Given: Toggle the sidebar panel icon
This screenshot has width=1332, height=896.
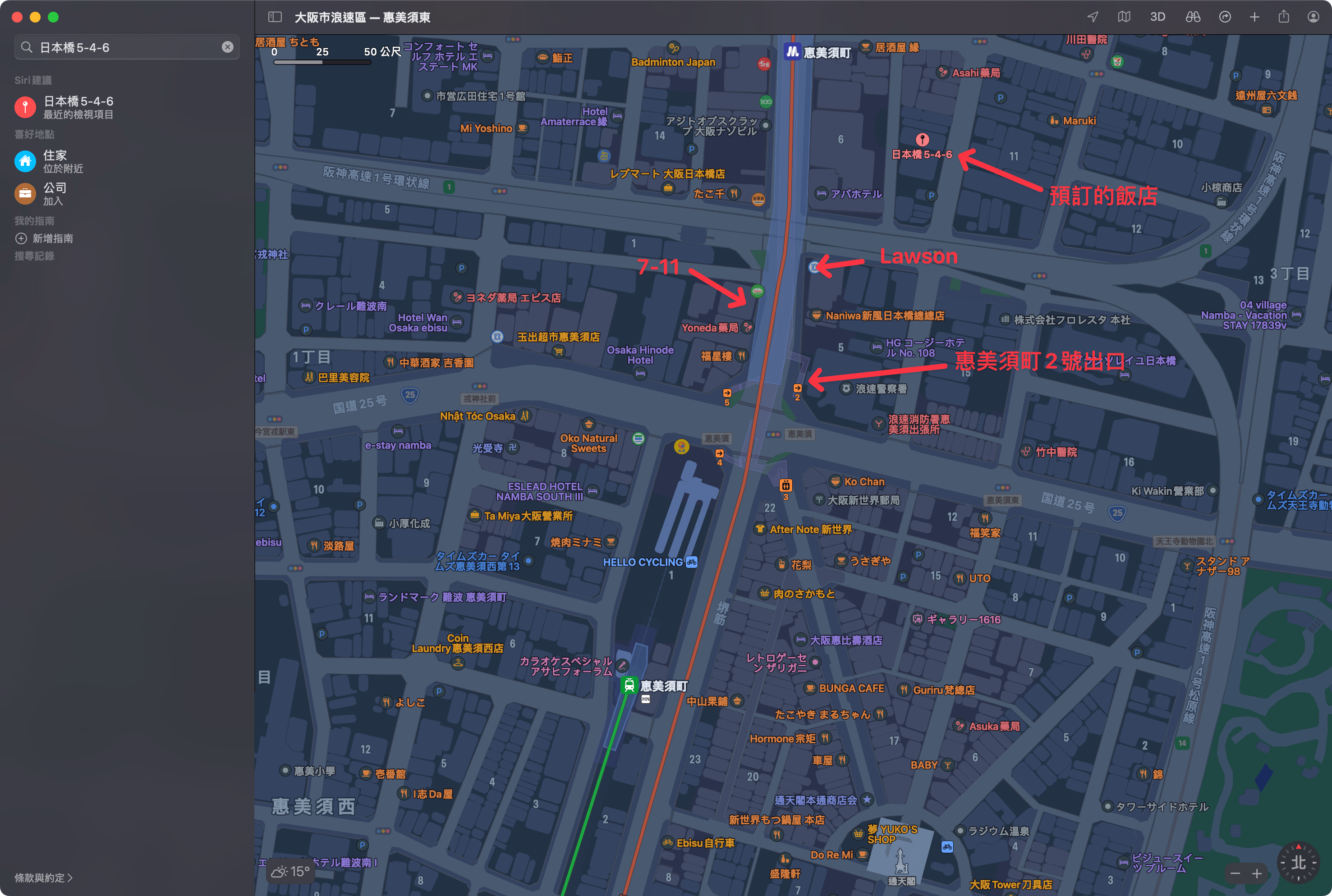Looking at the screenshot, I should [x=275, y=17].
